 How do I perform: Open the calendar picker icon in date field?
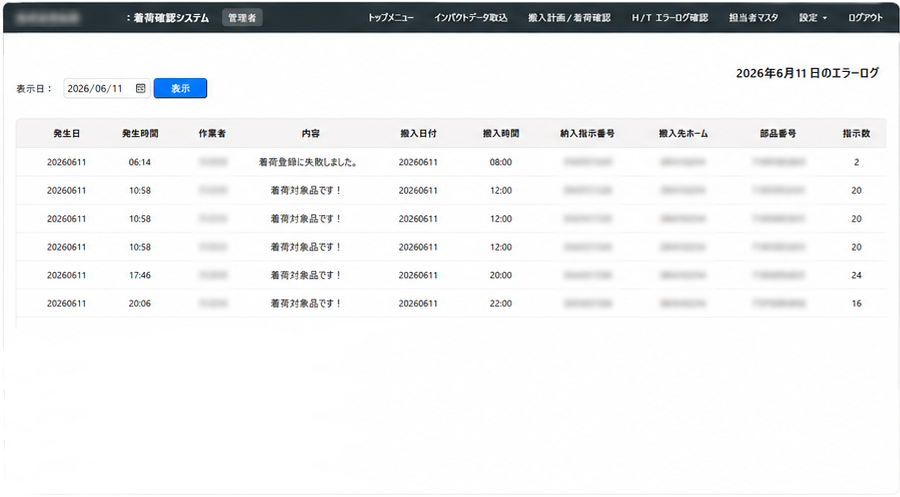[141, 88]
